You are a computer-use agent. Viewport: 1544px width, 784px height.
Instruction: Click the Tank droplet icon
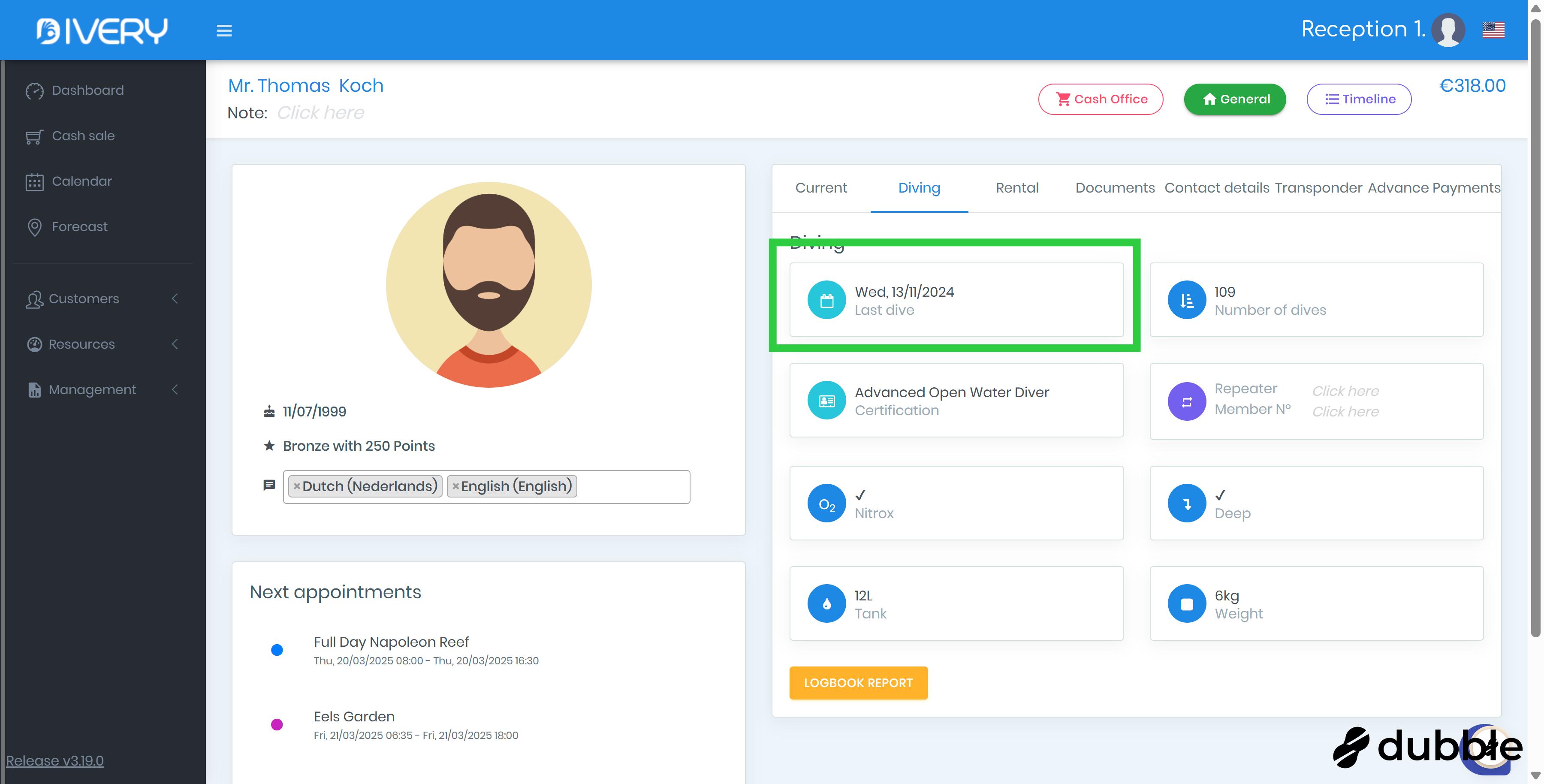(826, 603)
